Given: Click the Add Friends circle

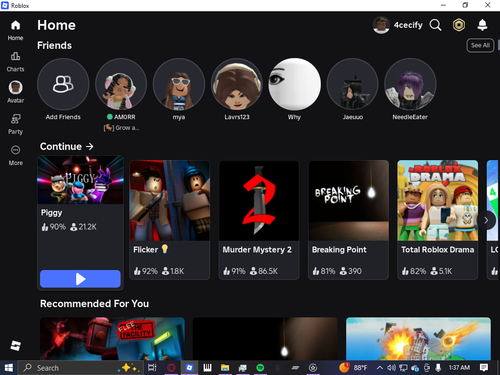Looking at the screenshot, I should point(63,84).
